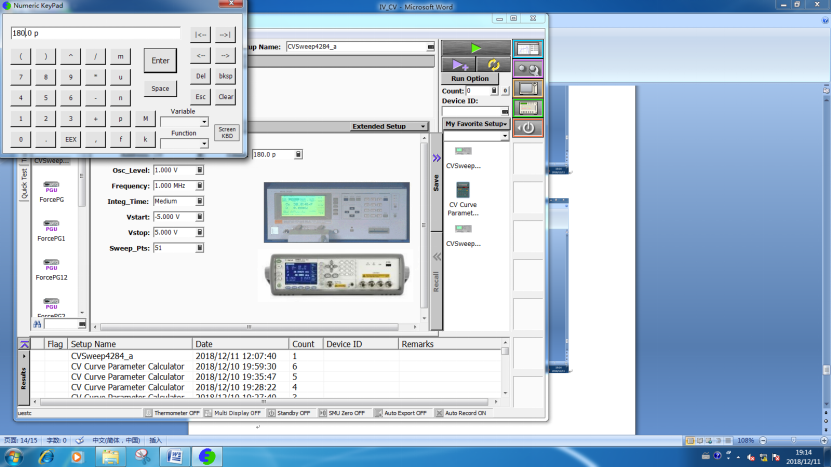
Task: Click the EEX keypad key
Action: coord(70,139)
